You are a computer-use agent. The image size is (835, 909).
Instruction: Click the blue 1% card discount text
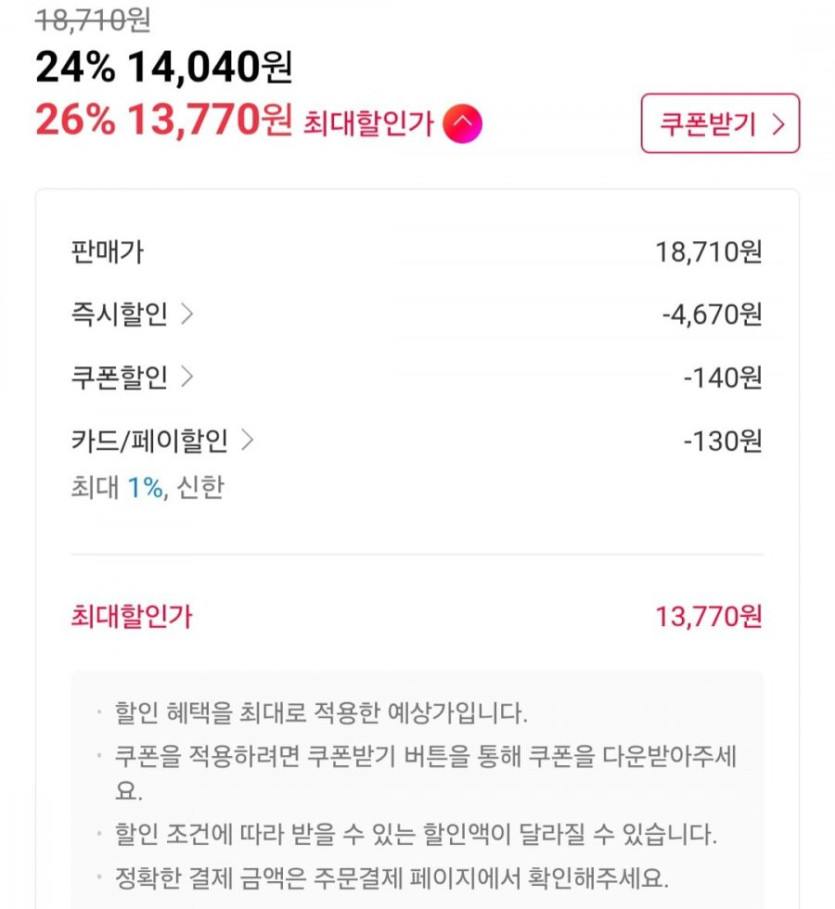pyautogui.click(x=144, y=488)
